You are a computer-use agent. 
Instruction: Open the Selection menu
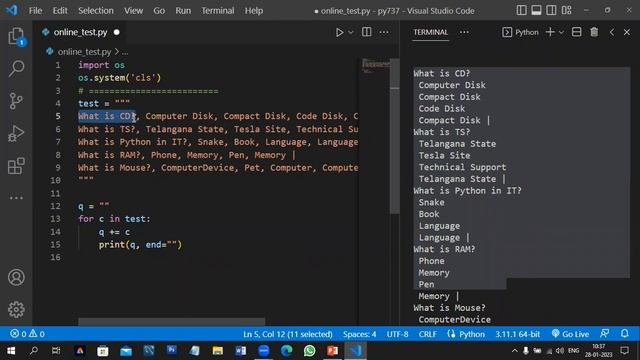(x=96, y=11)
